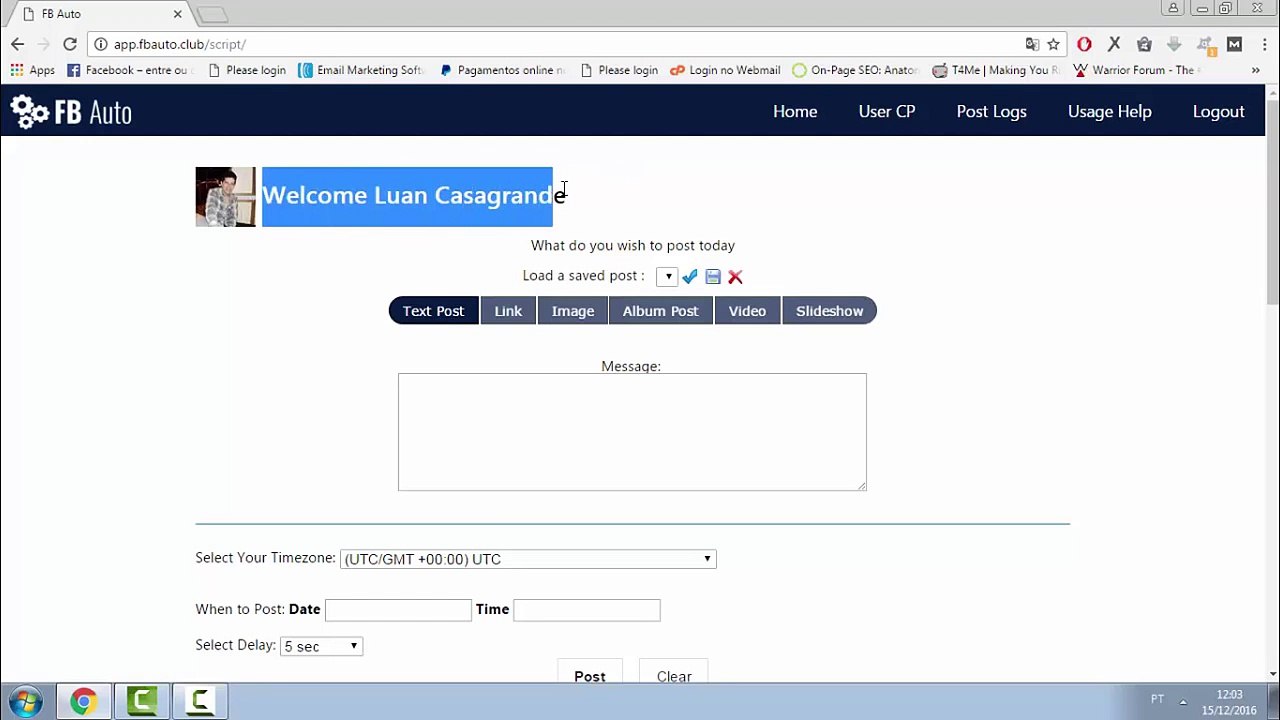
Task: Show more bookmarks with the chevron
Action: 1255,70
